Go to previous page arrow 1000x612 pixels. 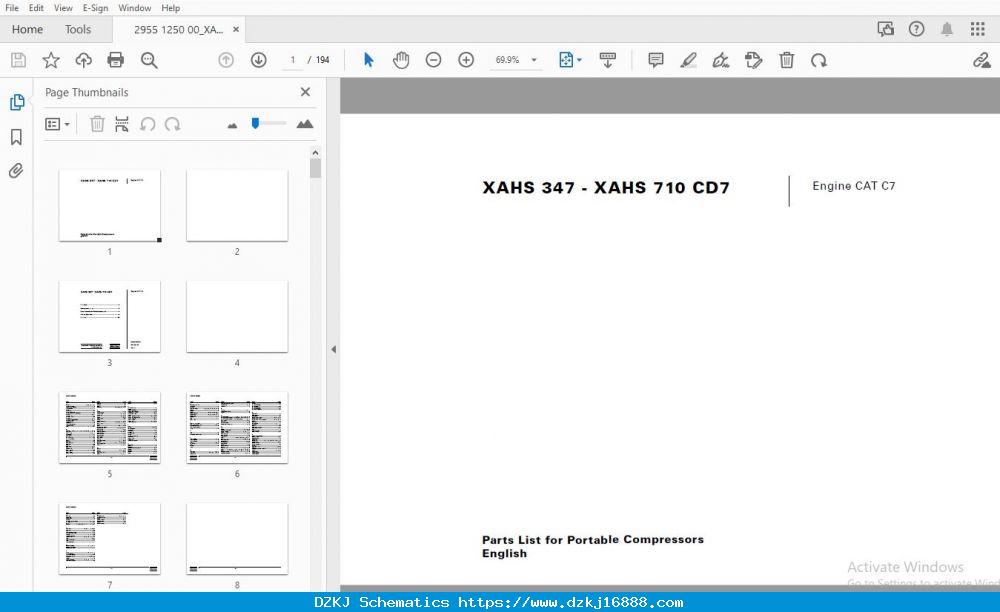[x=226, y=60]
